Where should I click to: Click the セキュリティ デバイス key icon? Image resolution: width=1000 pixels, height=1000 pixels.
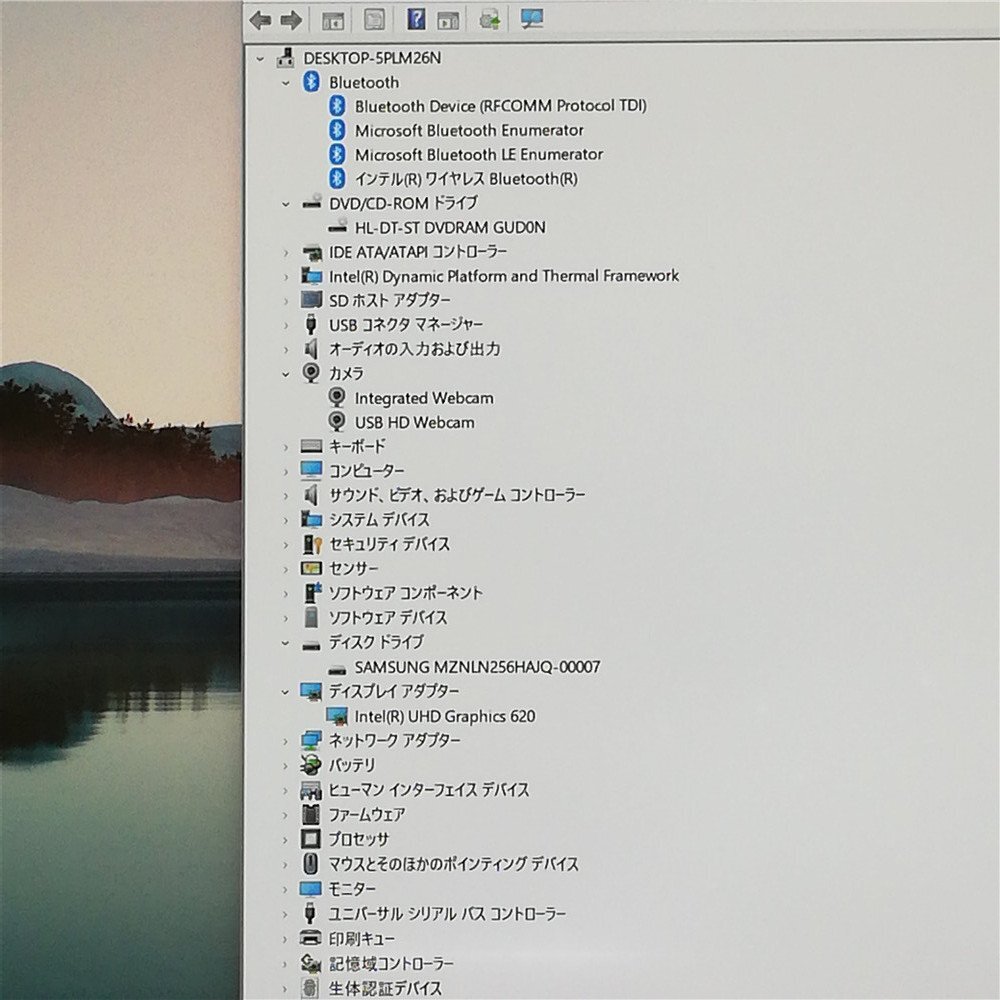pos(312,544)
